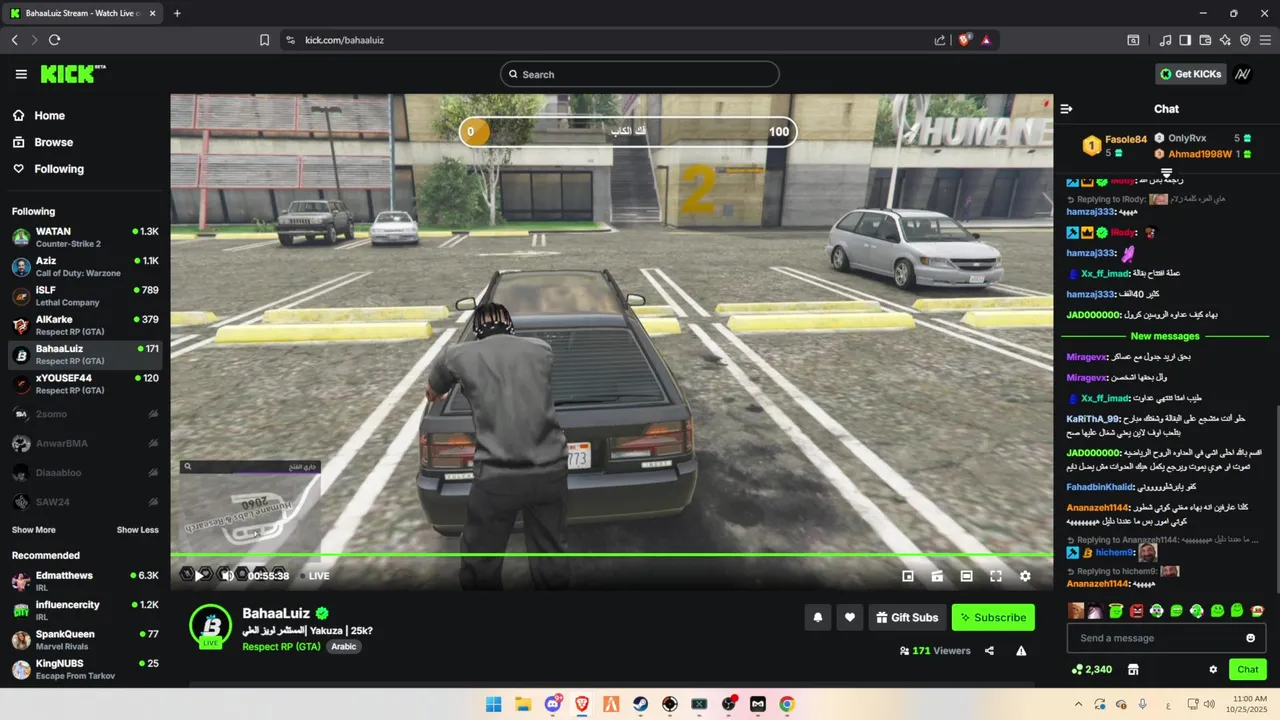Enter fullscreen mode
Viewport: 1280px width, 720px height.
coord(996,576)
